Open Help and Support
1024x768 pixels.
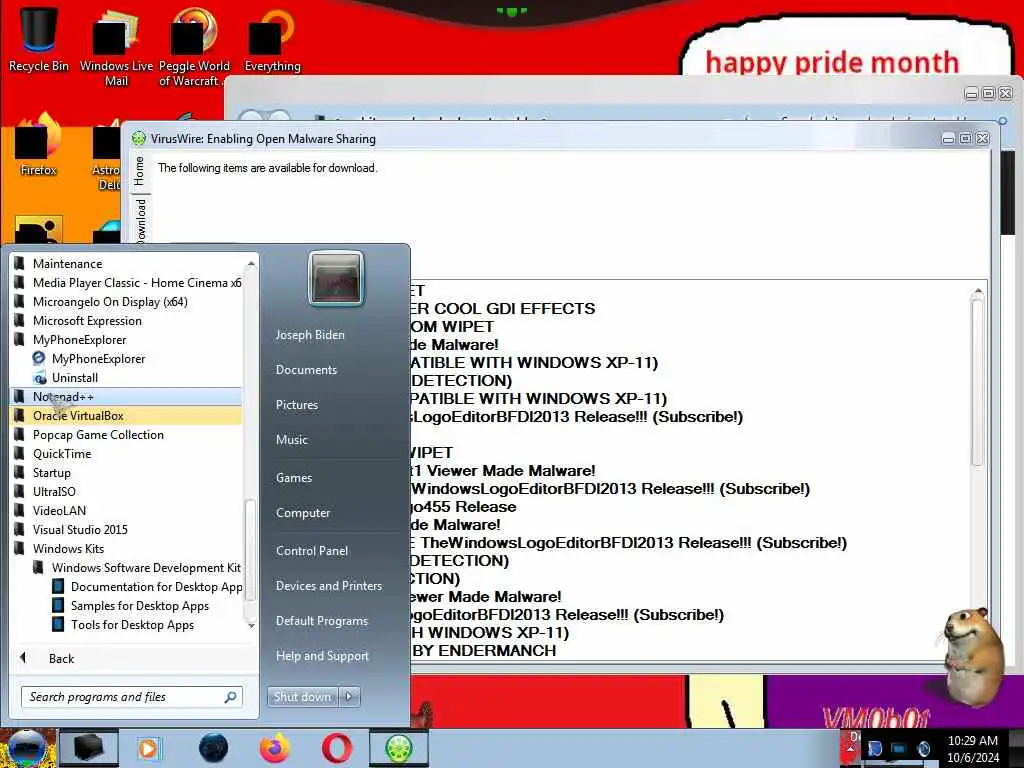point(322,656)
